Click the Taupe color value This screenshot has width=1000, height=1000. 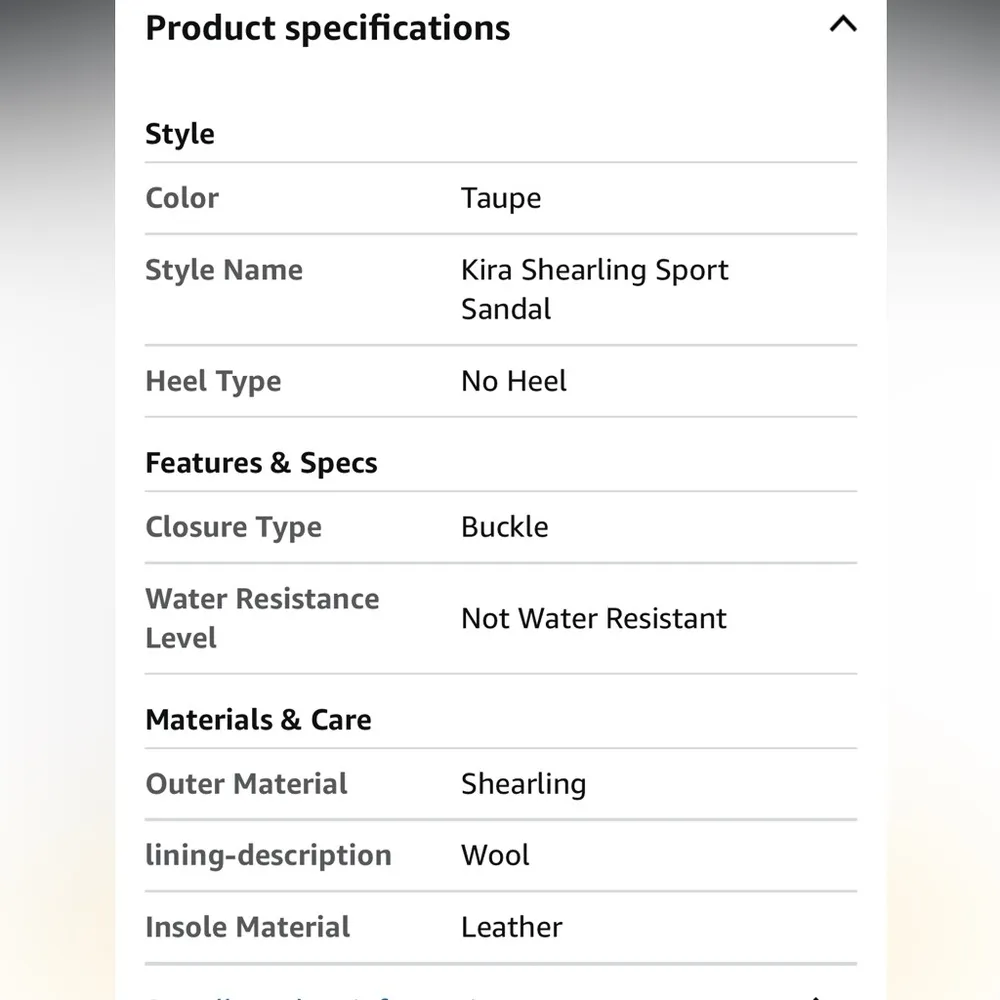tap(501, 198)
